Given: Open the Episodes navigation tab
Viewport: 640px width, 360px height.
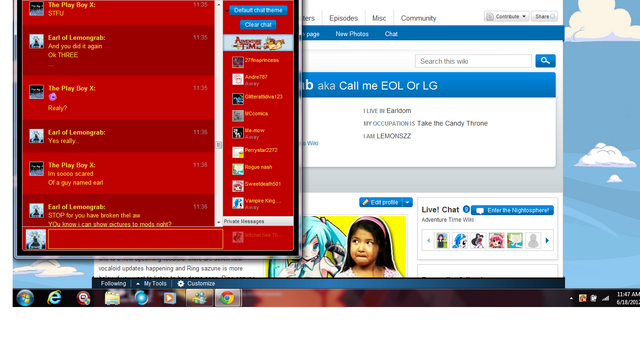Looking at the screenshot, I should click(x=343, y=18).
